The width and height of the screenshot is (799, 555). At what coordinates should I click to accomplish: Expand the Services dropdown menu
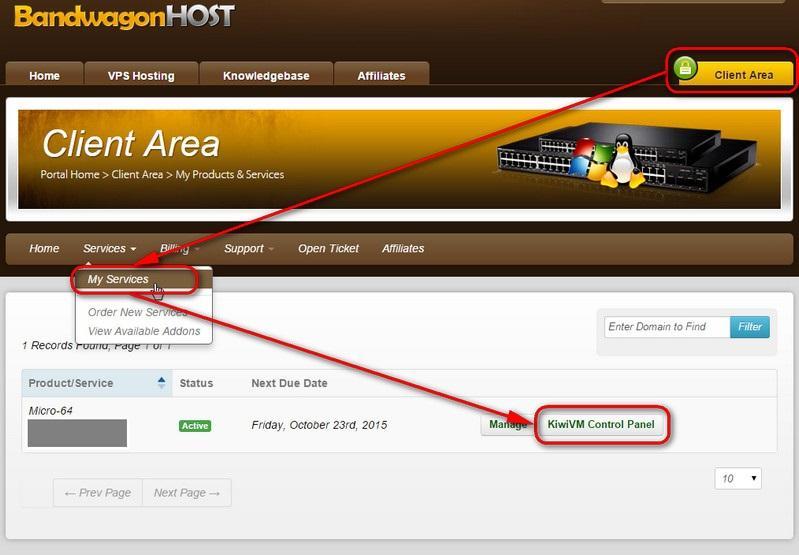click(x=110, y=248)
